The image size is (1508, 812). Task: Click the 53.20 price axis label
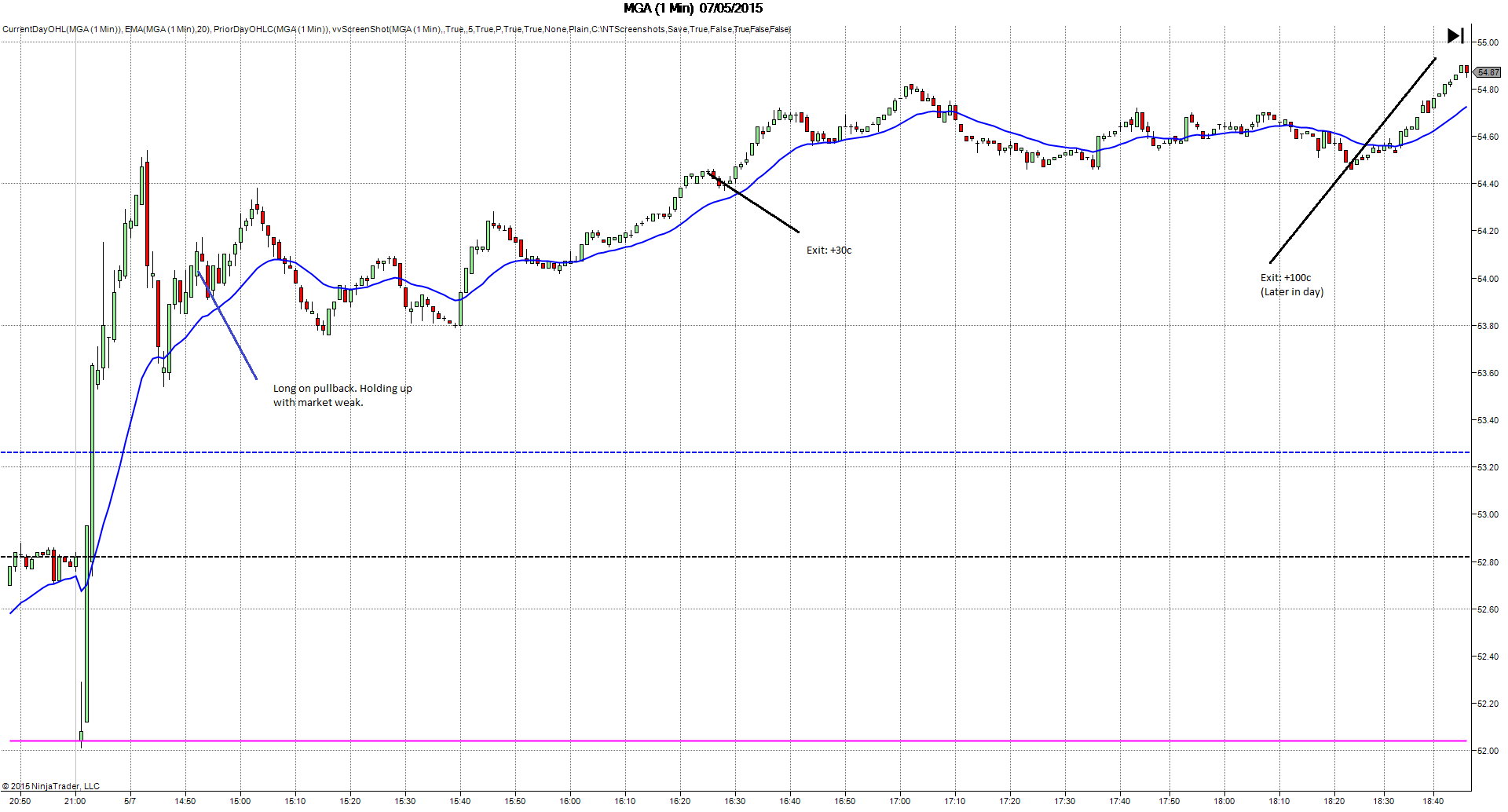[x=1488, y=467]
